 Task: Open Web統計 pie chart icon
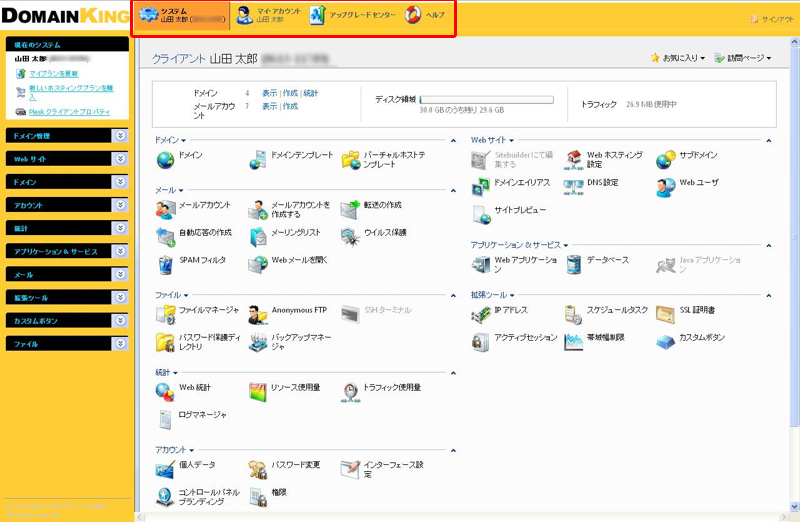[165, 392]
